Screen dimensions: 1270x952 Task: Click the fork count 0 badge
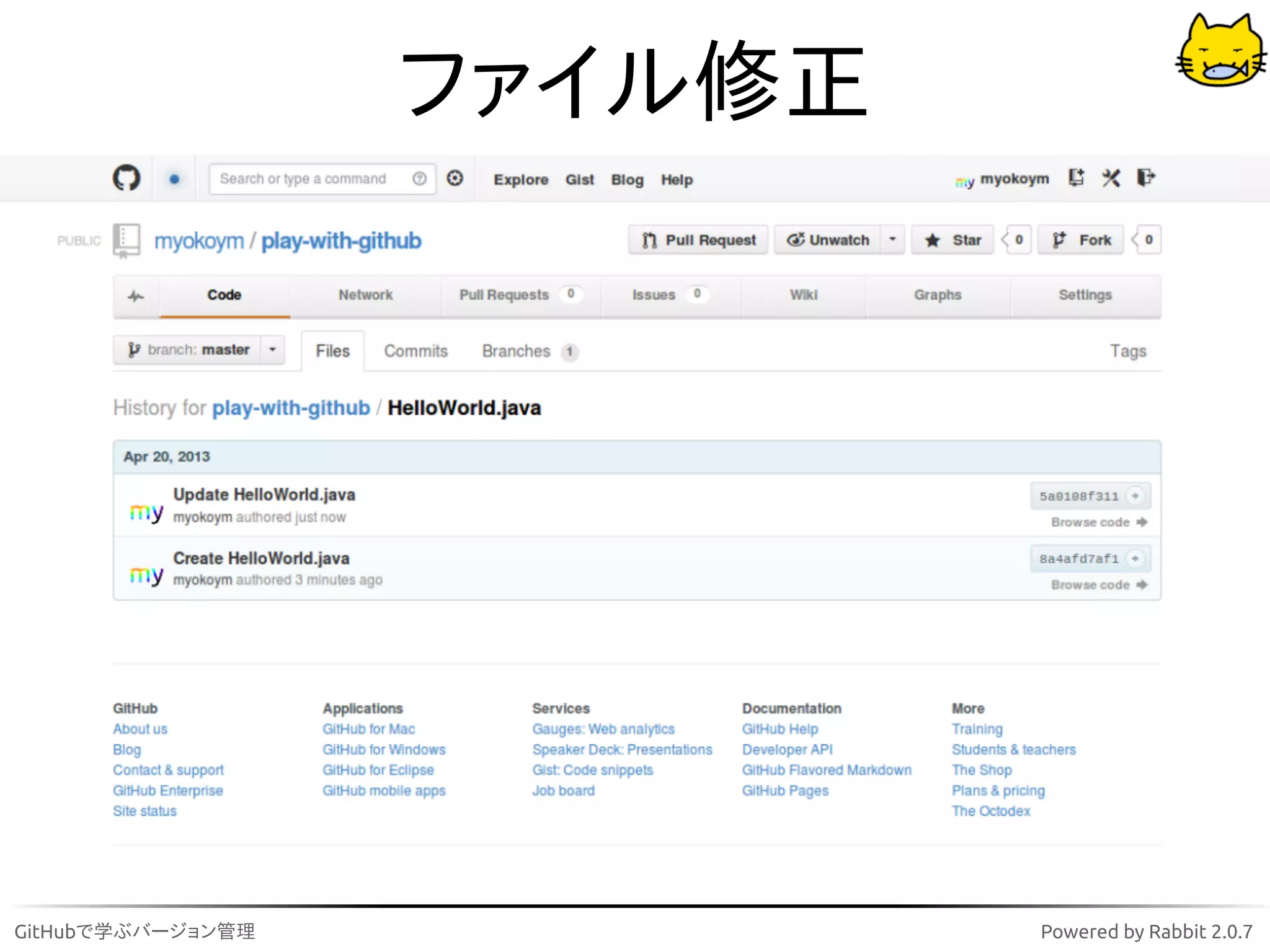[1148, 240]
